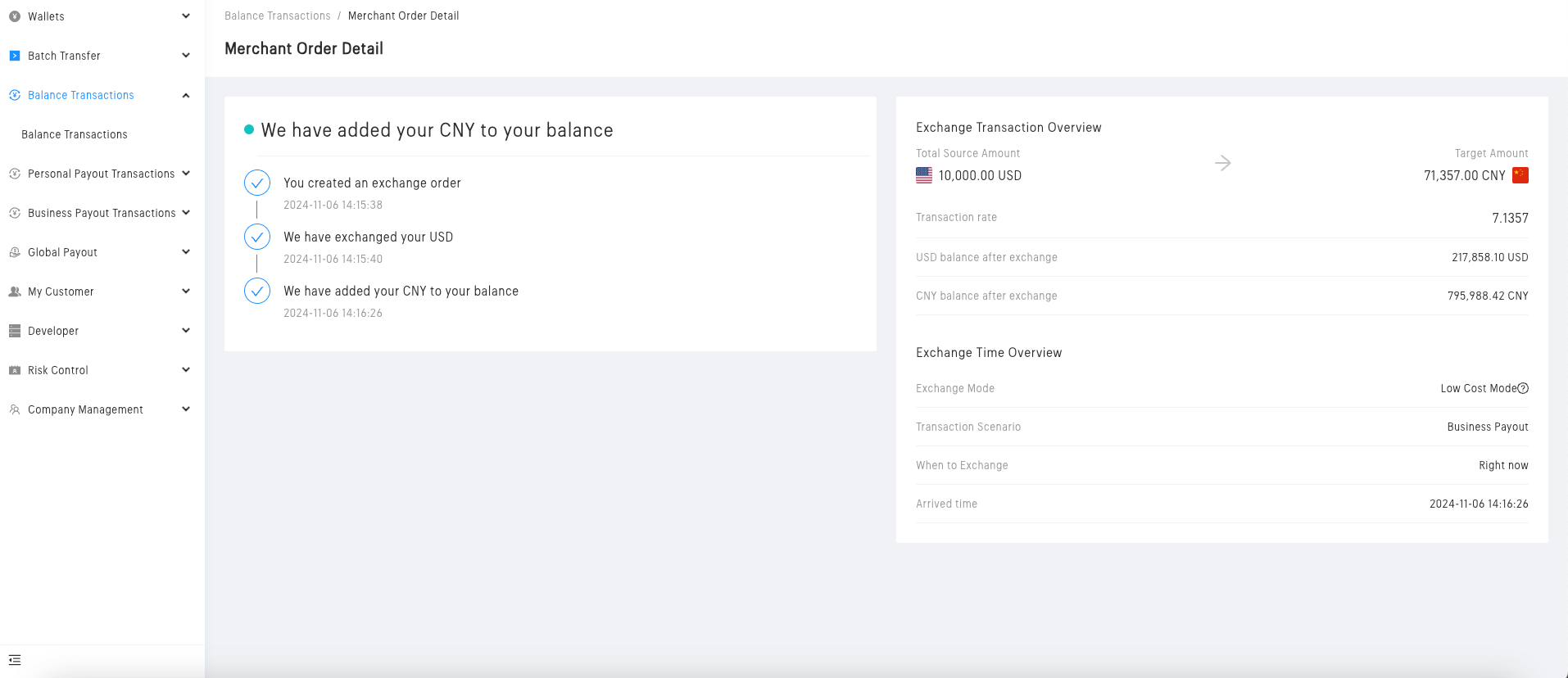Click the Low Cost Mode help icon
The image size is (1568, 678).
pos(1523,388)
